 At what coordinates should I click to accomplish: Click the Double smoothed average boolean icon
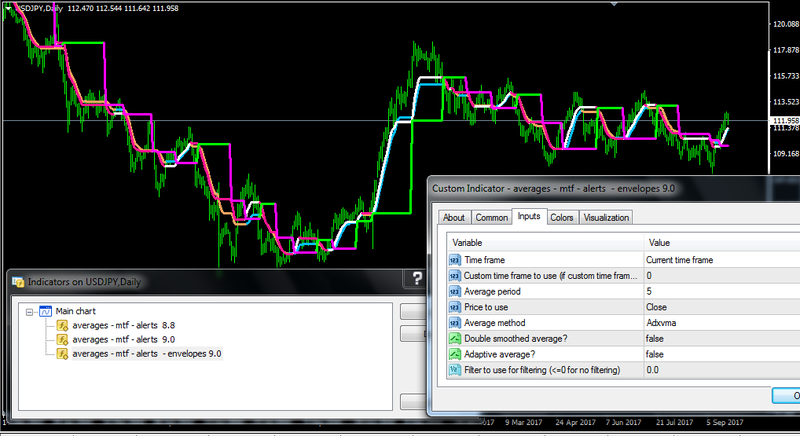[x=454, y=339]
